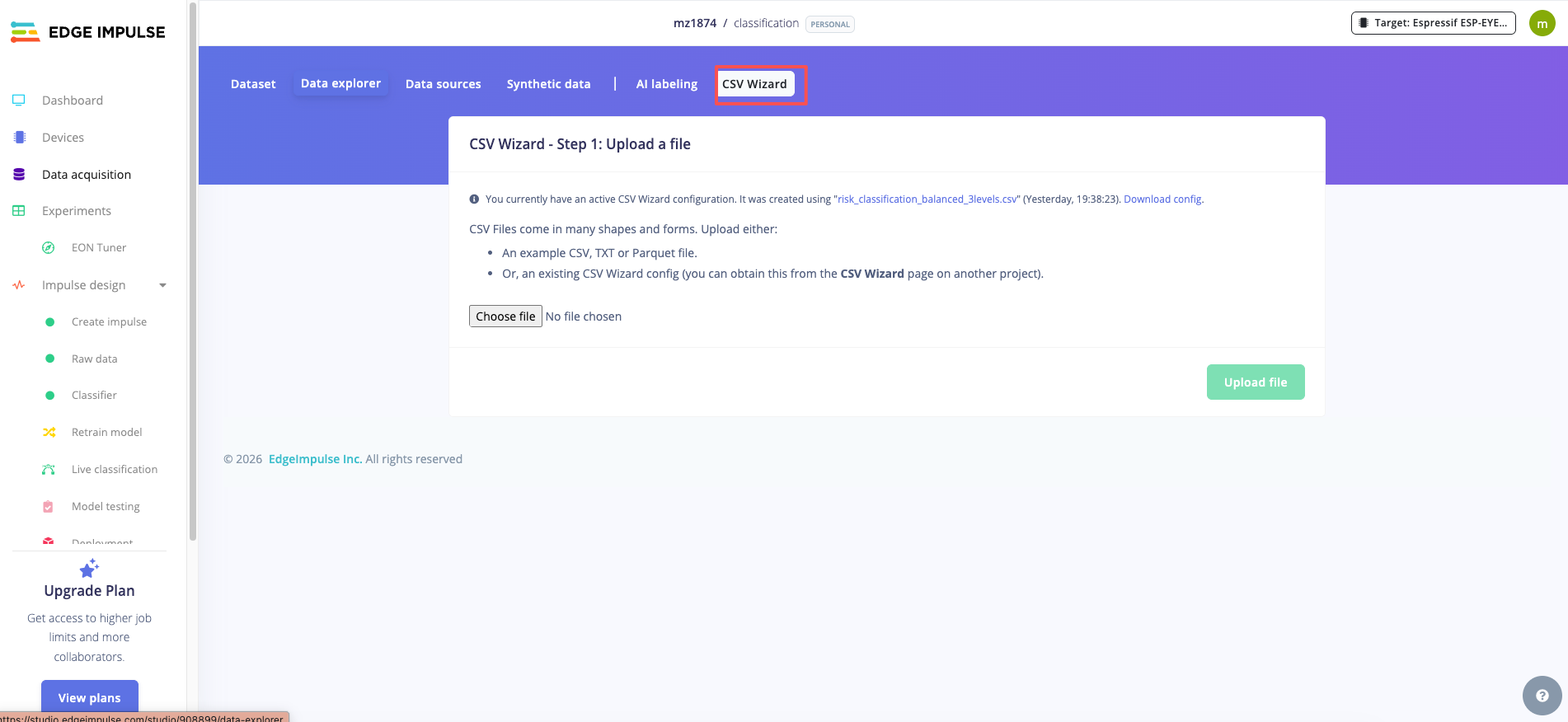Click the Devices chip icon
The image size is (1568, 722).
pos(19,138)
